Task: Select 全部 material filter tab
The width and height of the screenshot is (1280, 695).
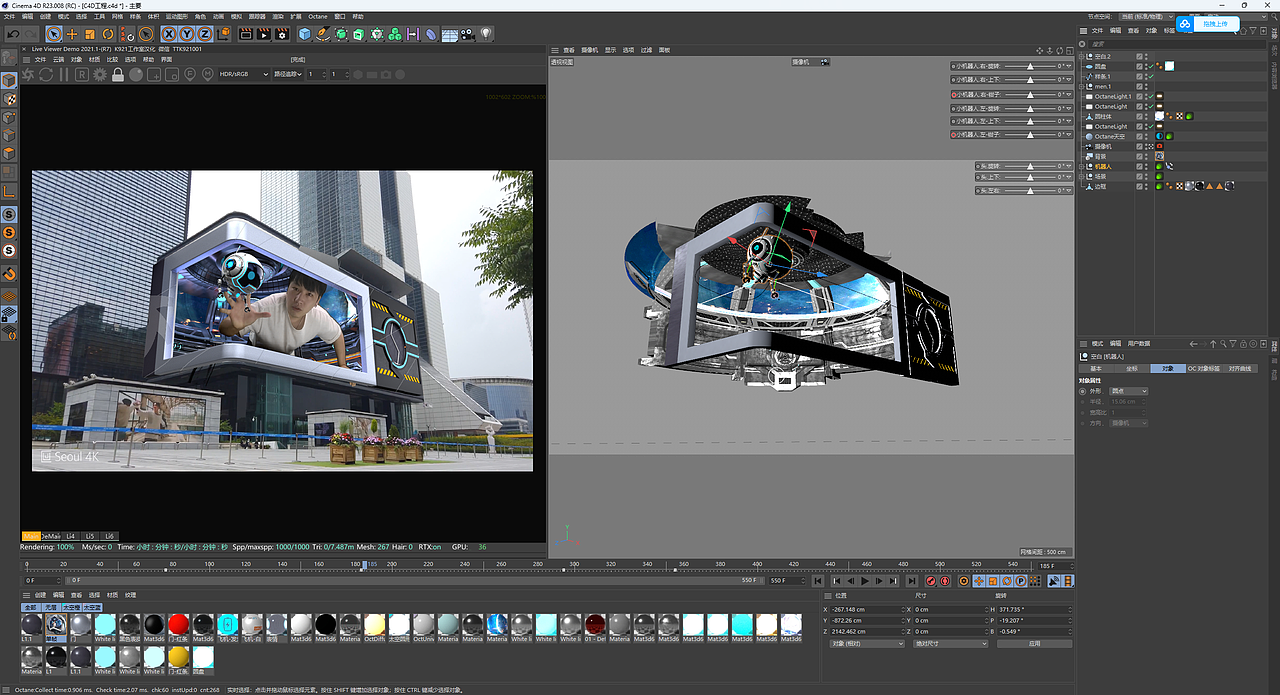Action: pos(30,607)
